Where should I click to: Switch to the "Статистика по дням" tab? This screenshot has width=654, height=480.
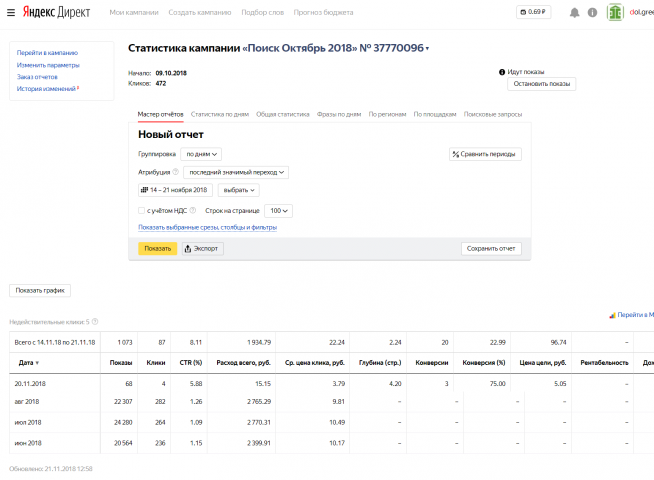(220, 114)
